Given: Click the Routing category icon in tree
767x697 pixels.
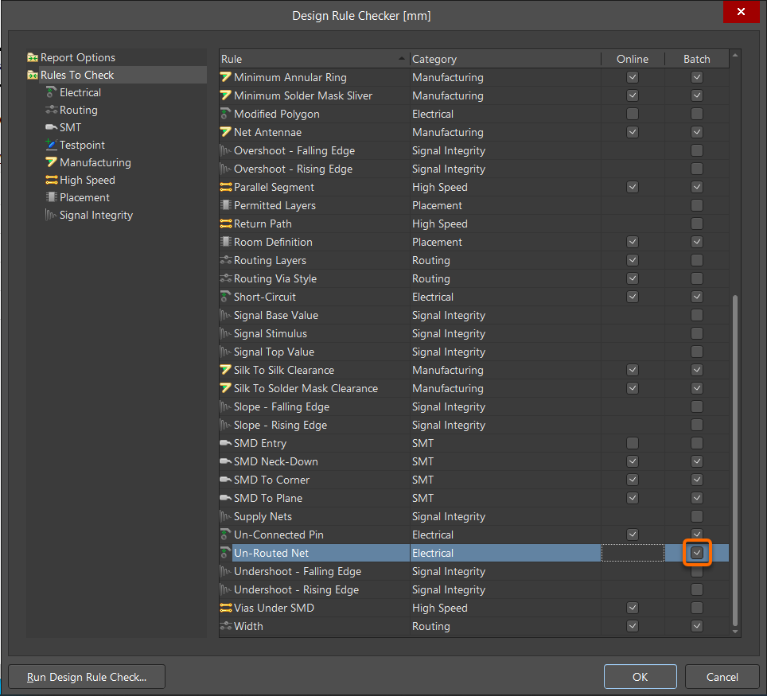Looking at the screenshot, I should [x=51, y=110].
